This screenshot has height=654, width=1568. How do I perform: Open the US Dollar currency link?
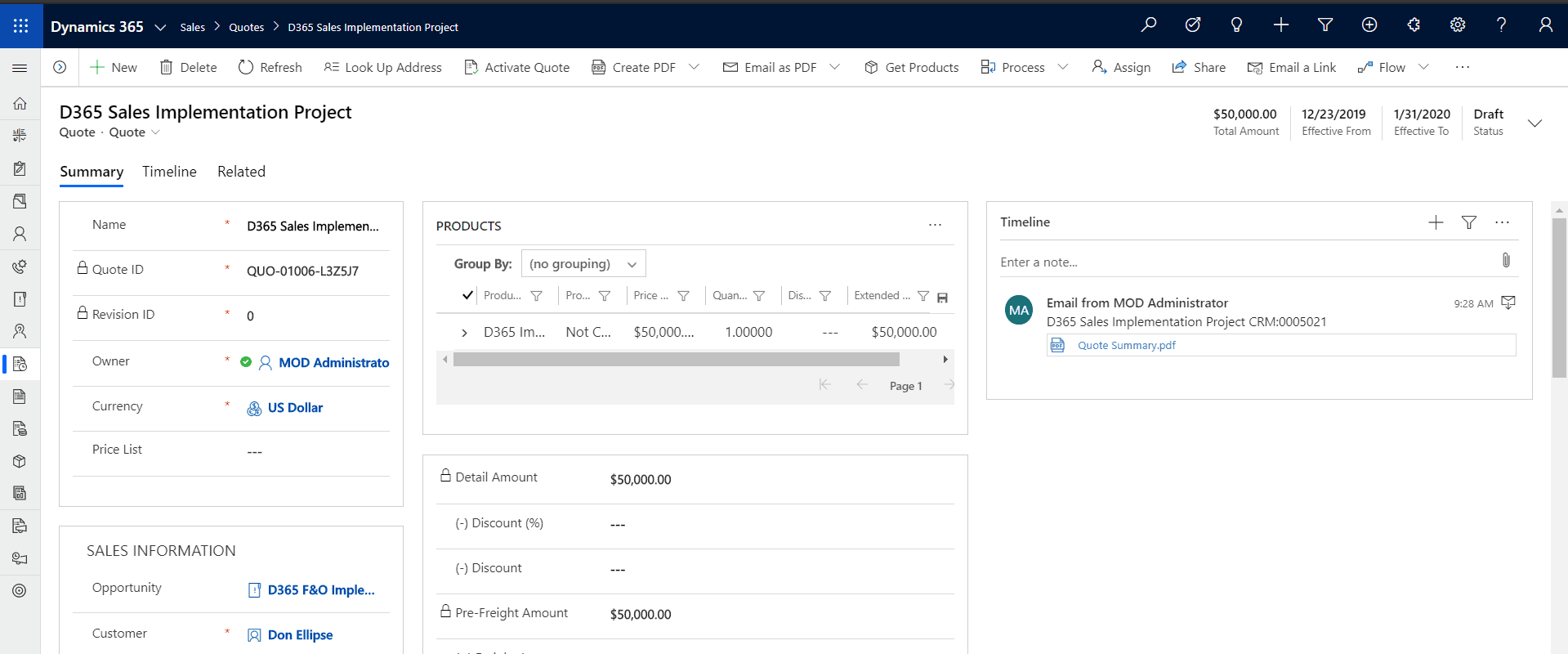click(x=295, y=407)
